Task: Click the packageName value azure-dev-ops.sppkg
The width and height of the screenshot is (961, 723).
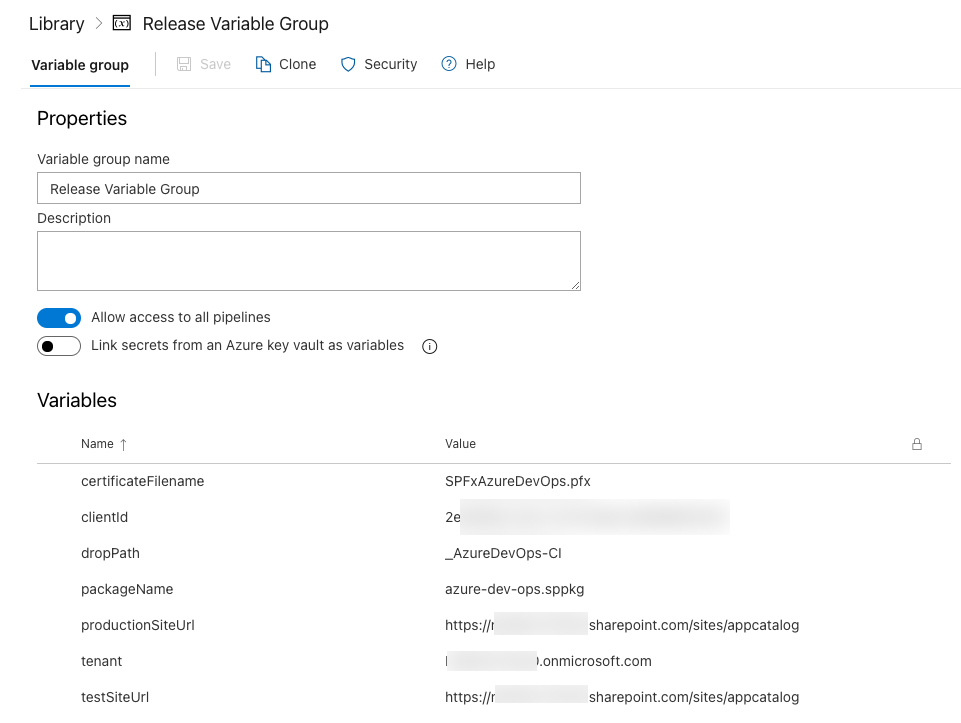Action: click(516, 589)
